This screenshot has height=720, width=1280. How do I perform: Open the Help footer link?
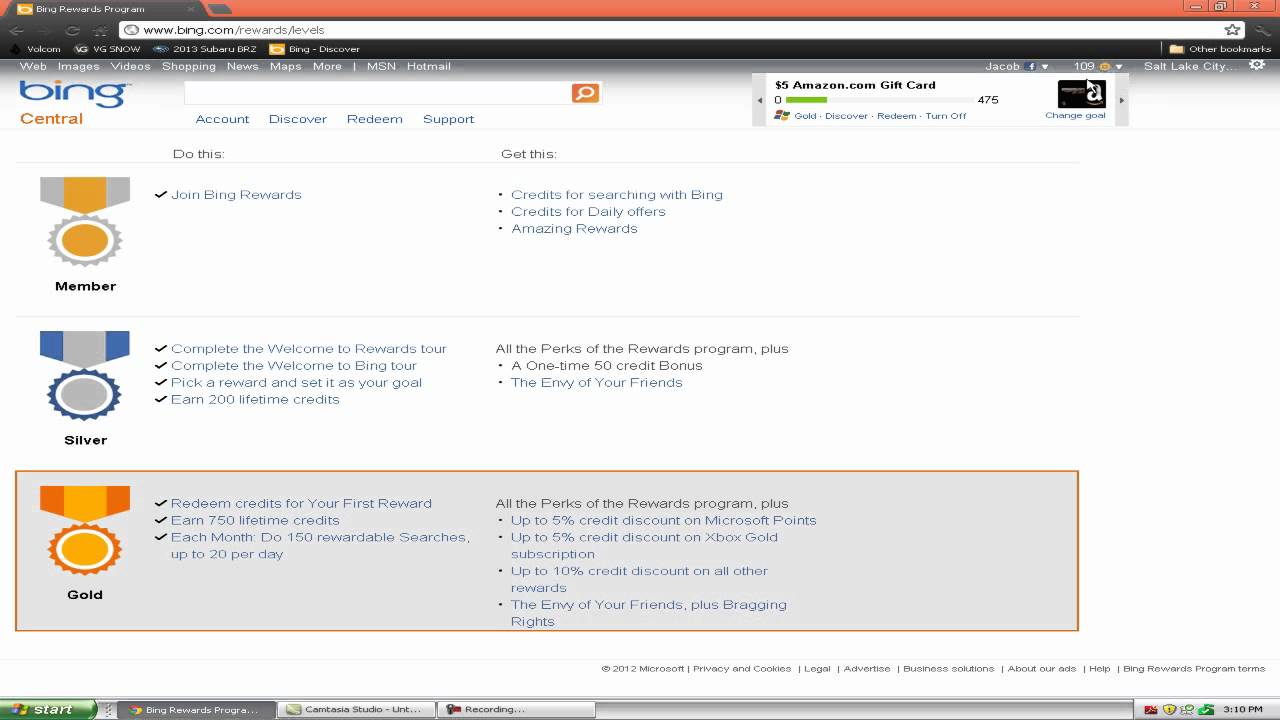(x=1100, y=669)
